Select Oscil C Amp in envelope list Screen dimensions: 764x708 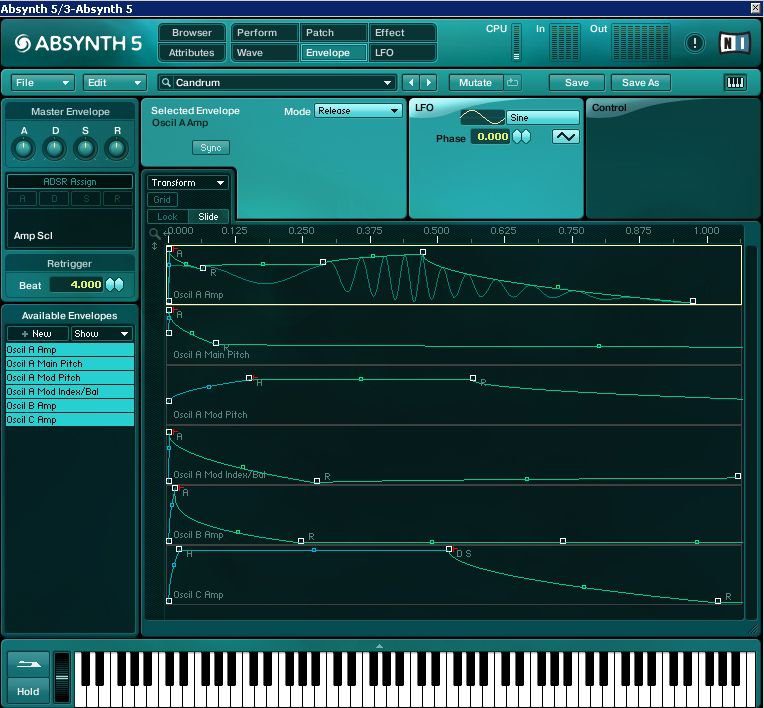(x=70, y=420)
